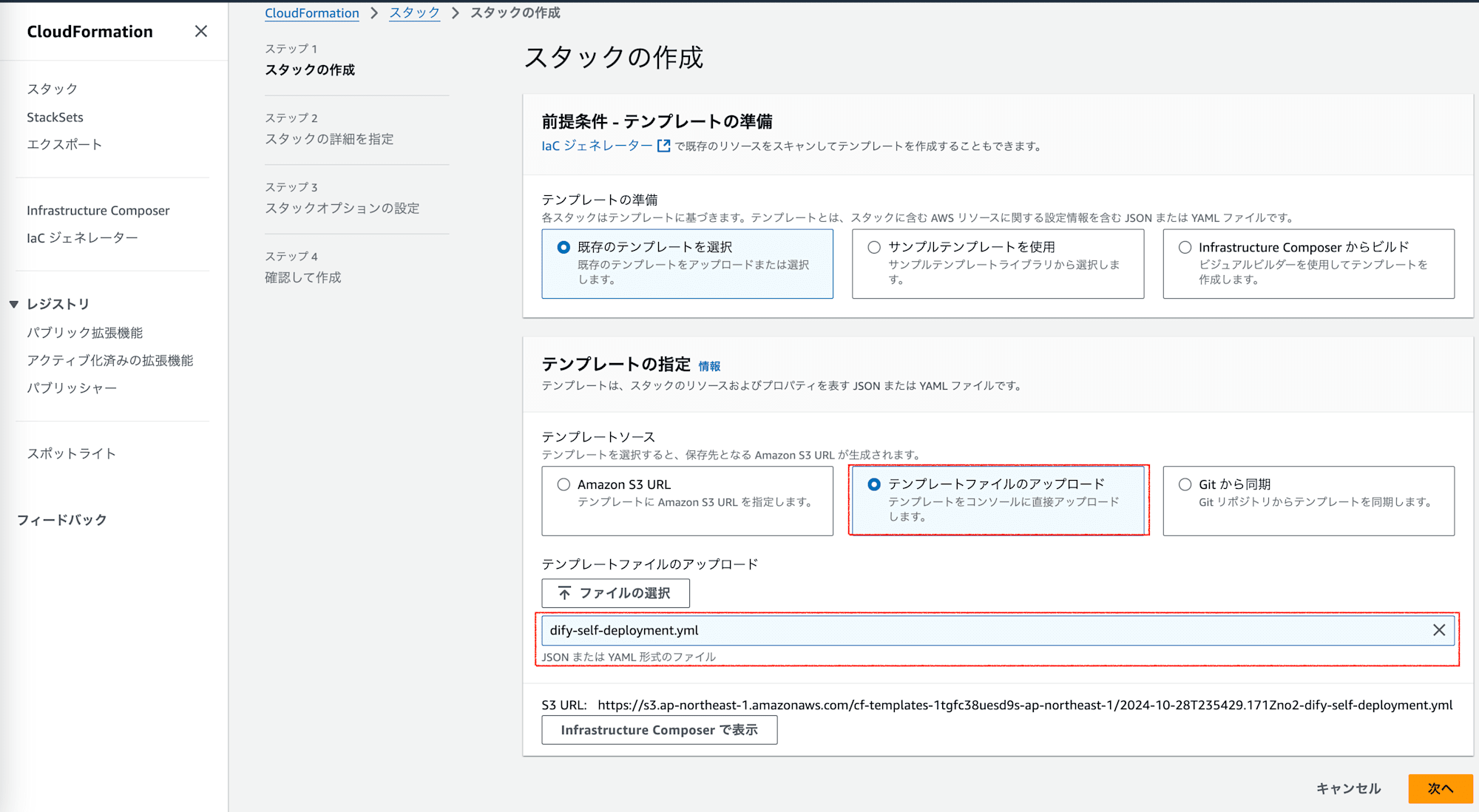Screen dimensions: 1479x812
Task: Open アクティブ化済みの拡張機能 in the sidebar
Action: 109,360
